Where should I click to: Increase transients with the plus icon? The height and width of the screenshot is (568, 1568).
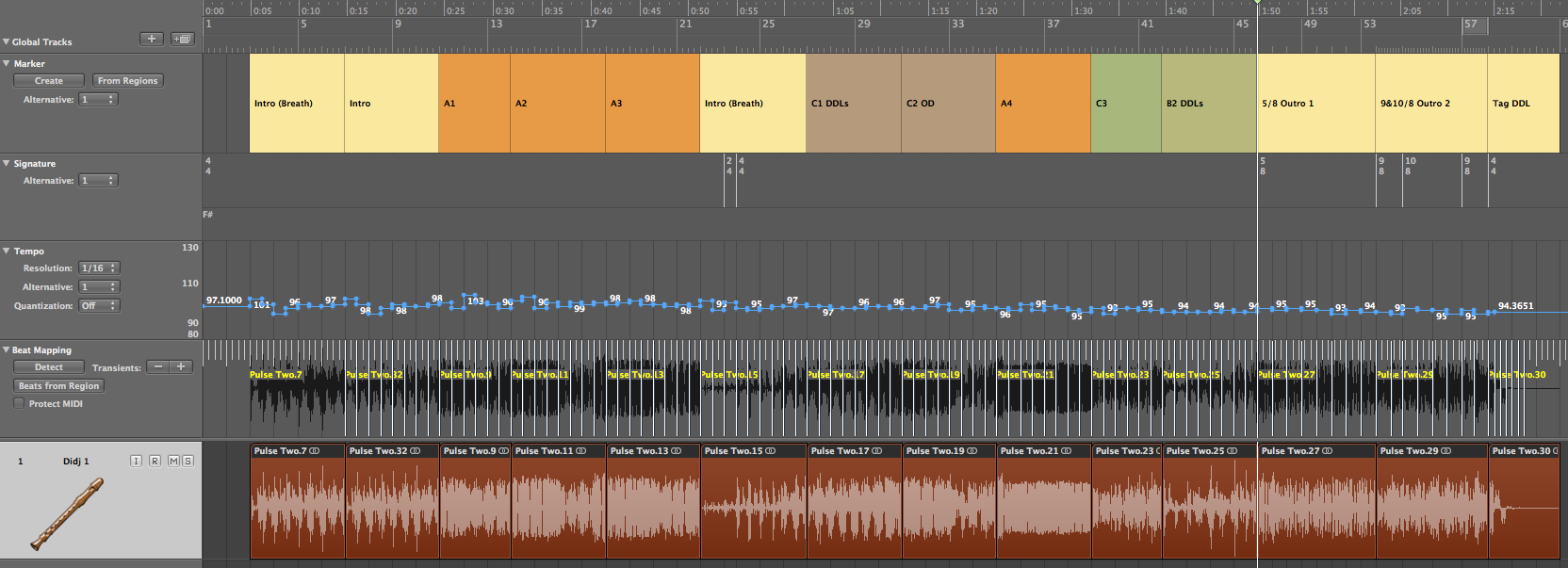tap(180, 367)
